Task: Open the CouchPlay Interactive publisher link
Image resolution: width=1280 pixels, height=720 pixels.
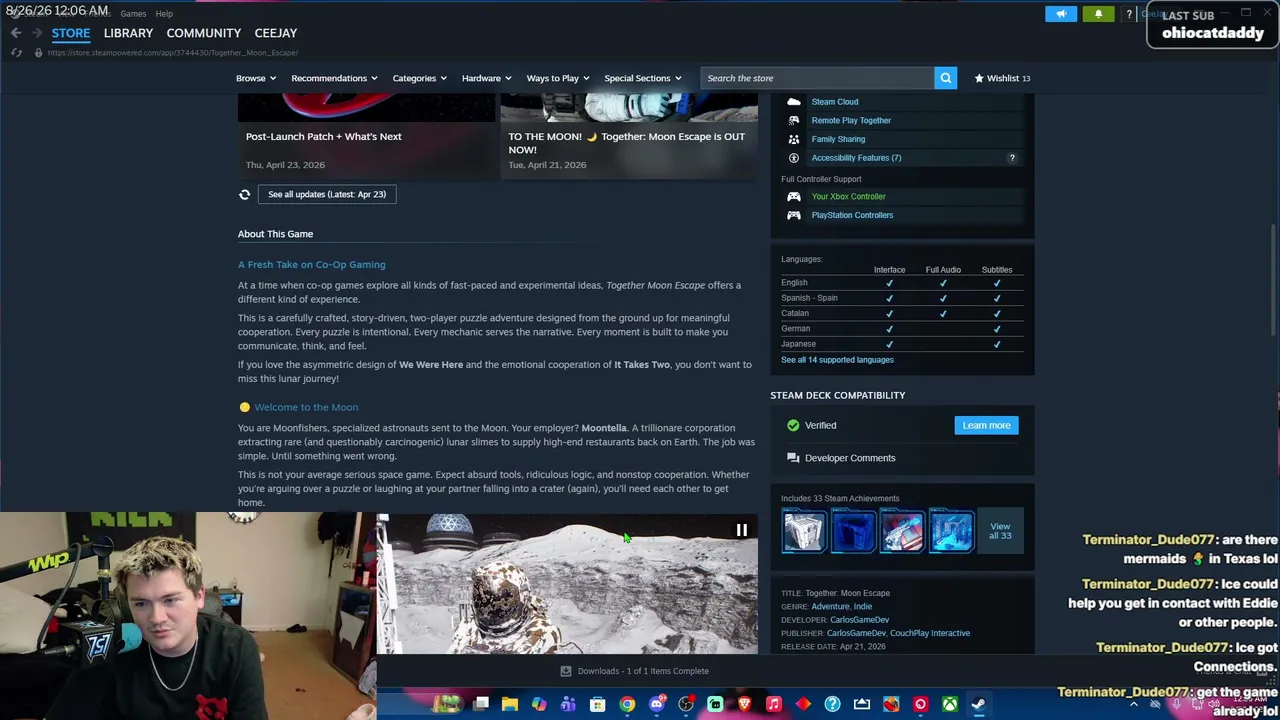Action: [x=930, y=633]
